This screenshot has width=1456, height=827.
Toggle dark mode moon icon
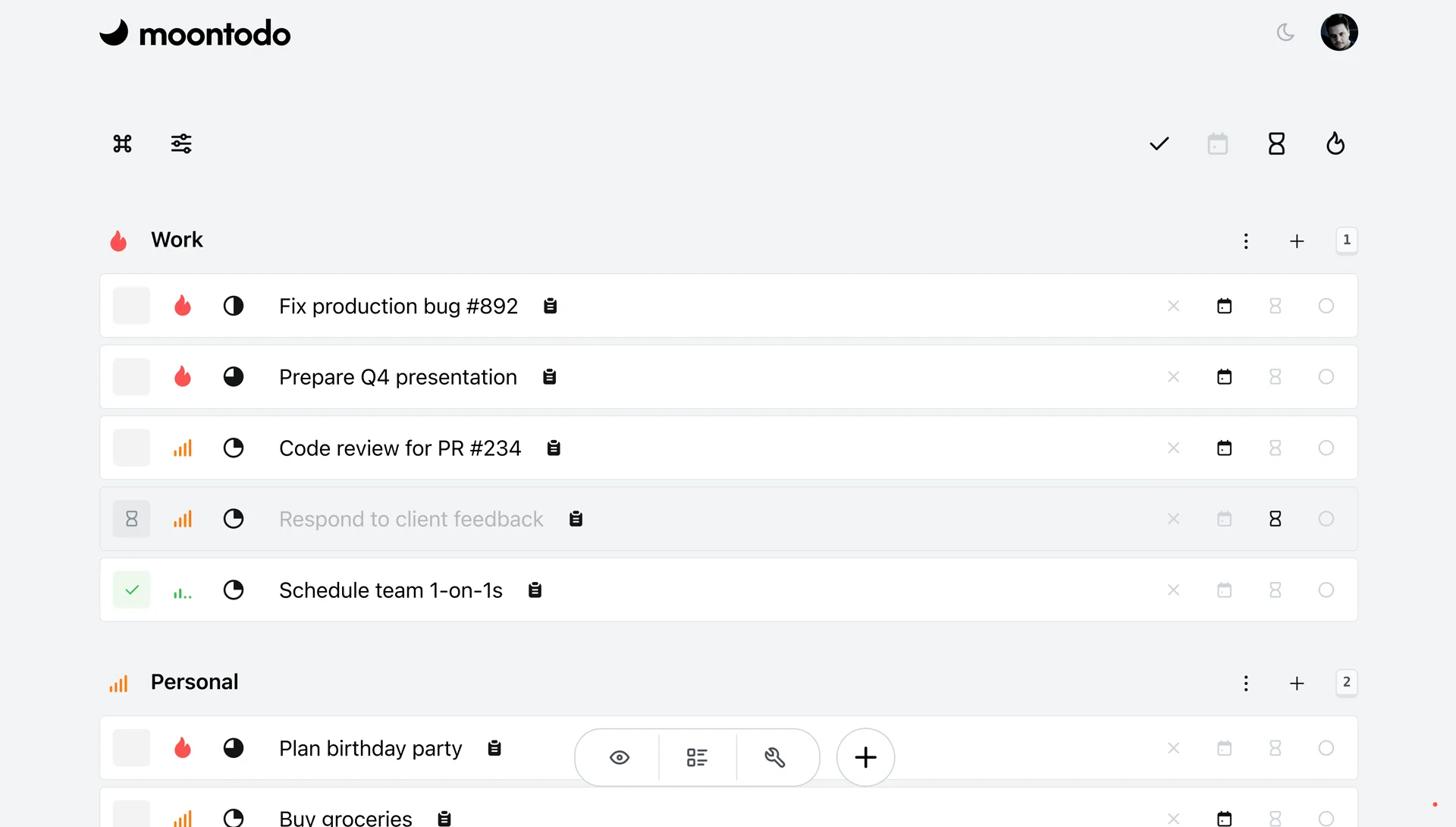pos(1285,33)
